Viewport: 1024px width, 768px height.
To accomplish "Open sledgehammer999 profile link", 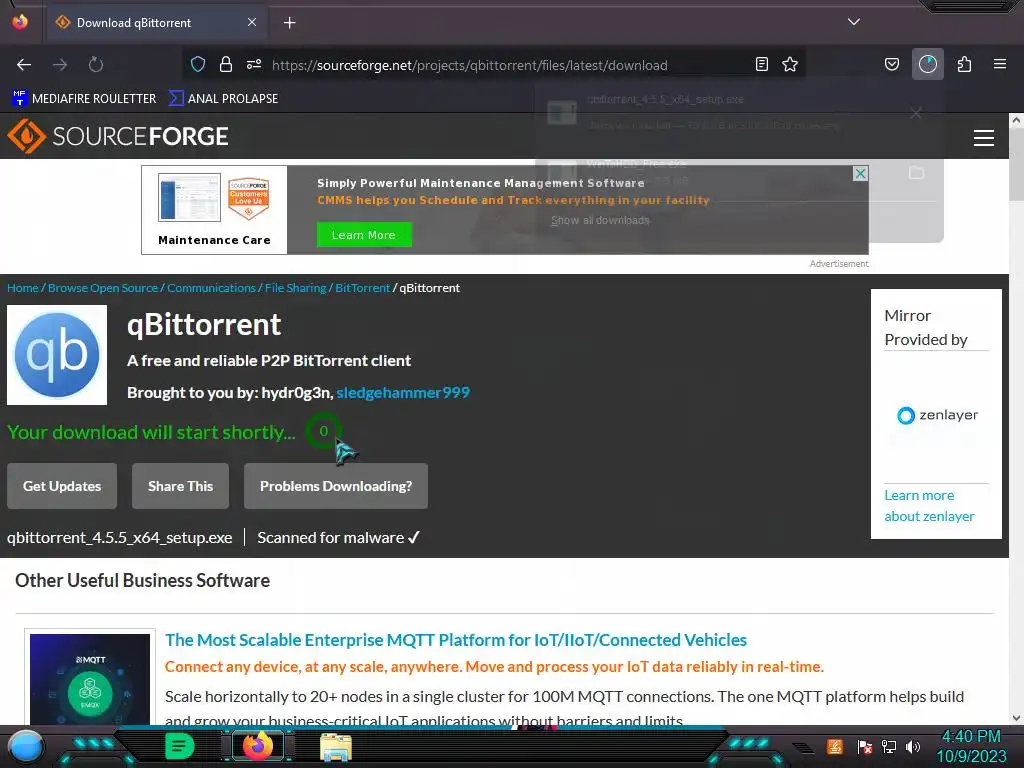I will 403,392.
